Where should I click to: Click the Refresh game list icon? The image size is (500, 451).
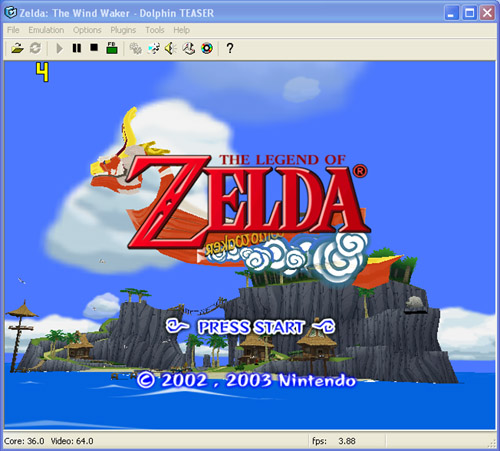(35, 48)
